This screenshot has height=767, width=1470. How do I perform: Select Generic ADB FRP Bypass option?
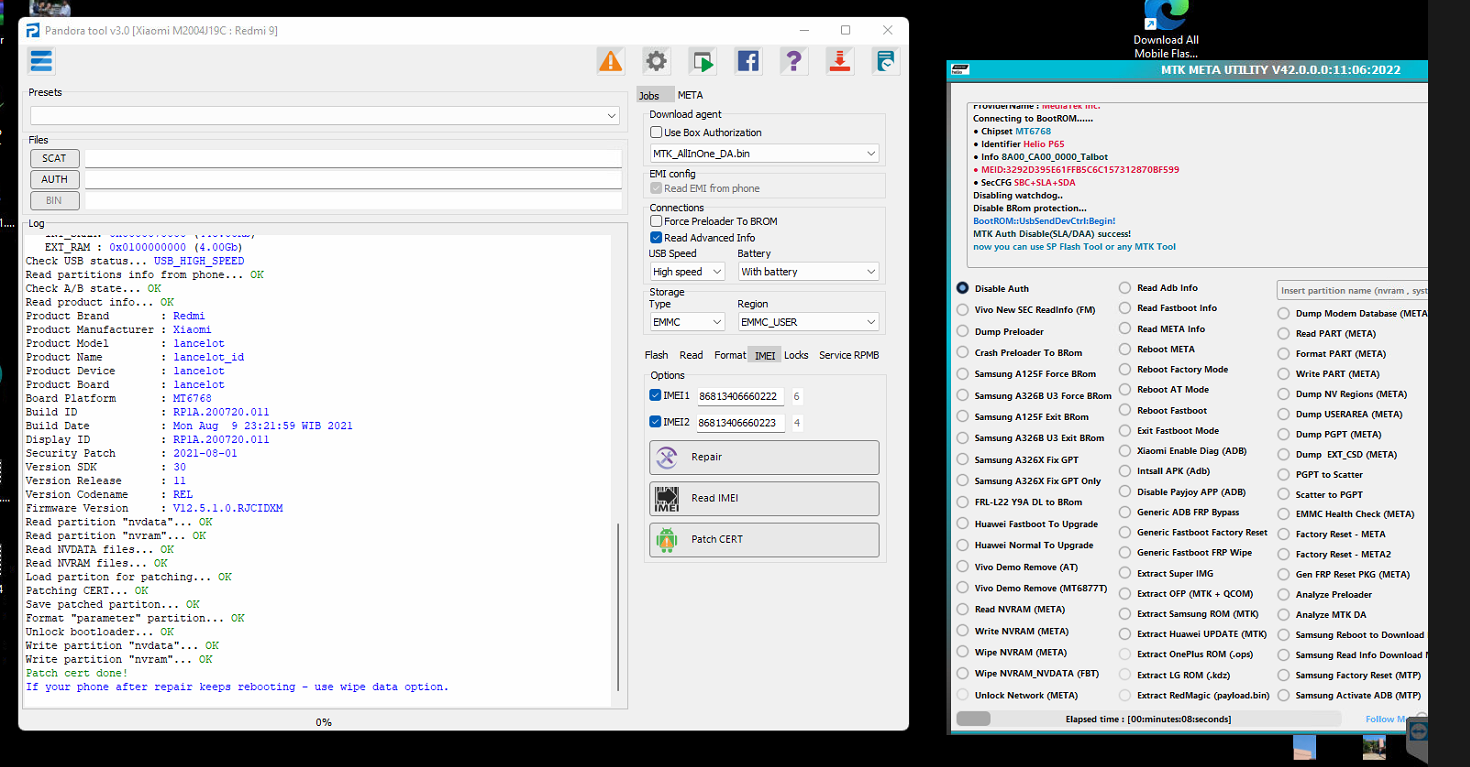(1125, 512)
